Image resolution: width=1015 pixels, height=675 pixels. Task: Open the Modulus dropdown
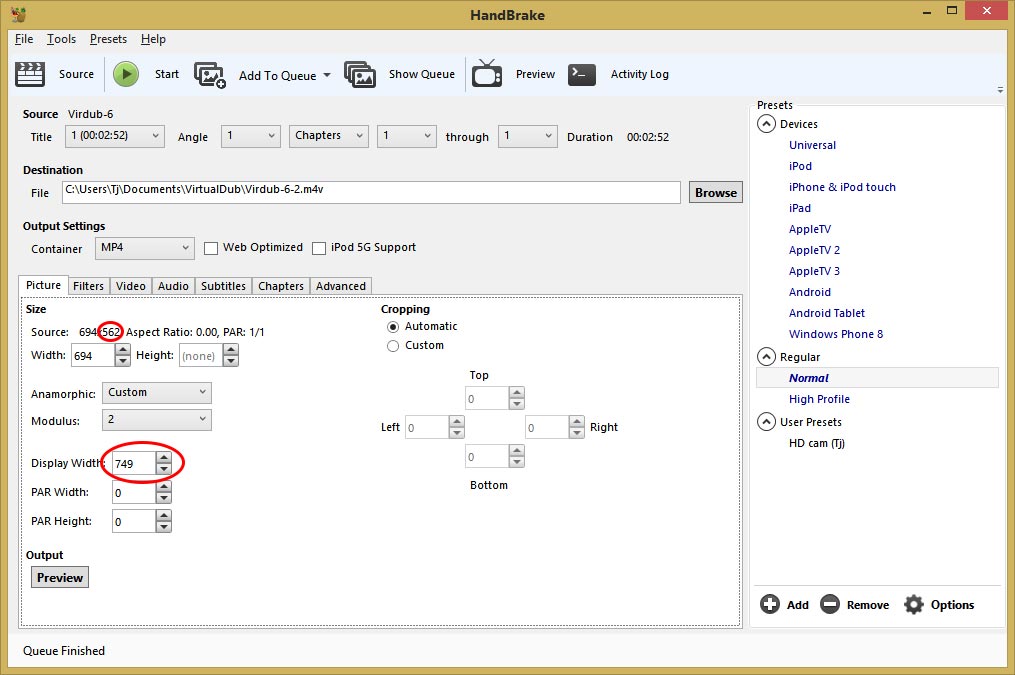point(157,420)
